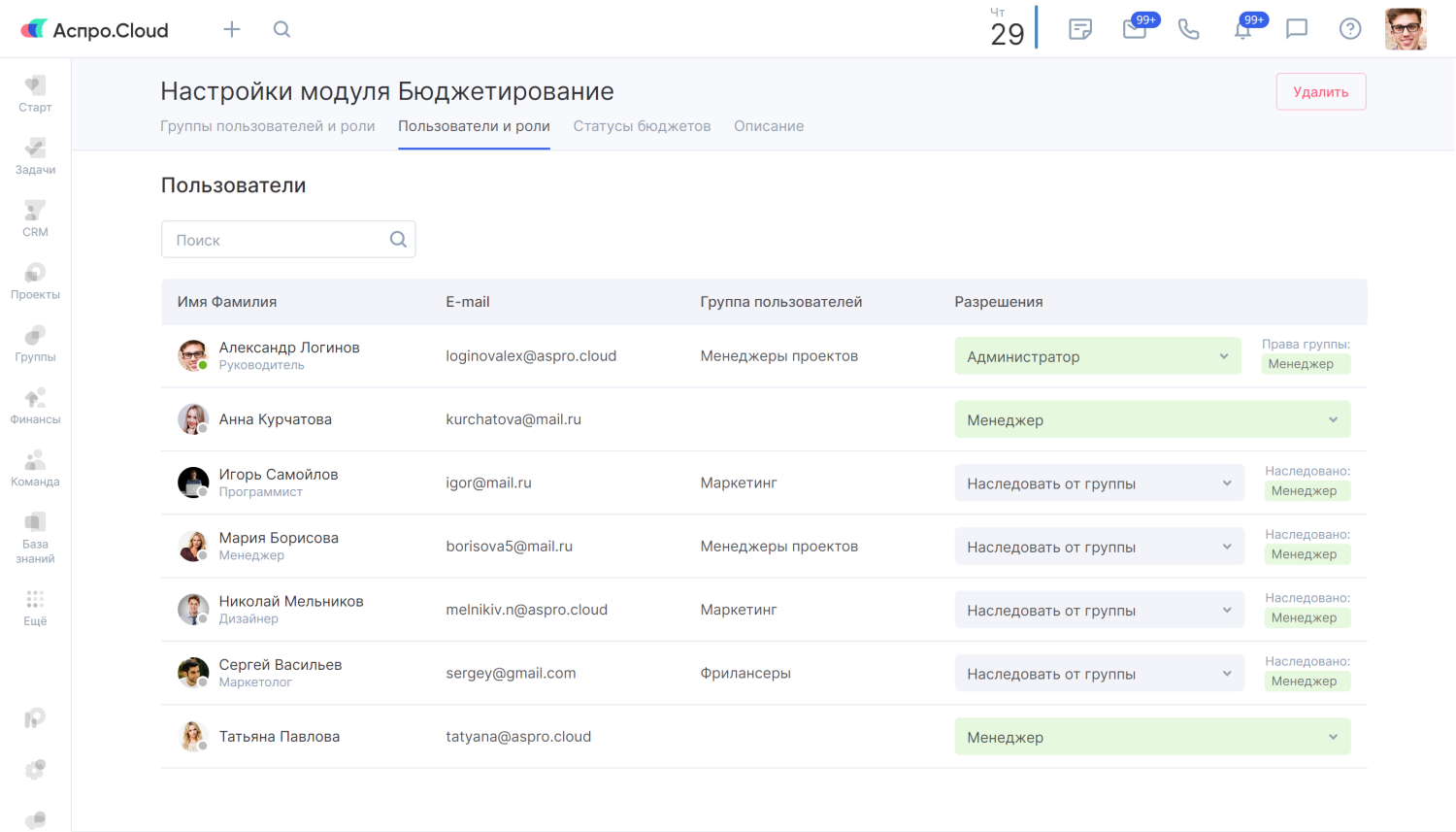This screenshot has height=832, width=1456.
Task: Open the help question mark icon
Action: pos(1349,29)
